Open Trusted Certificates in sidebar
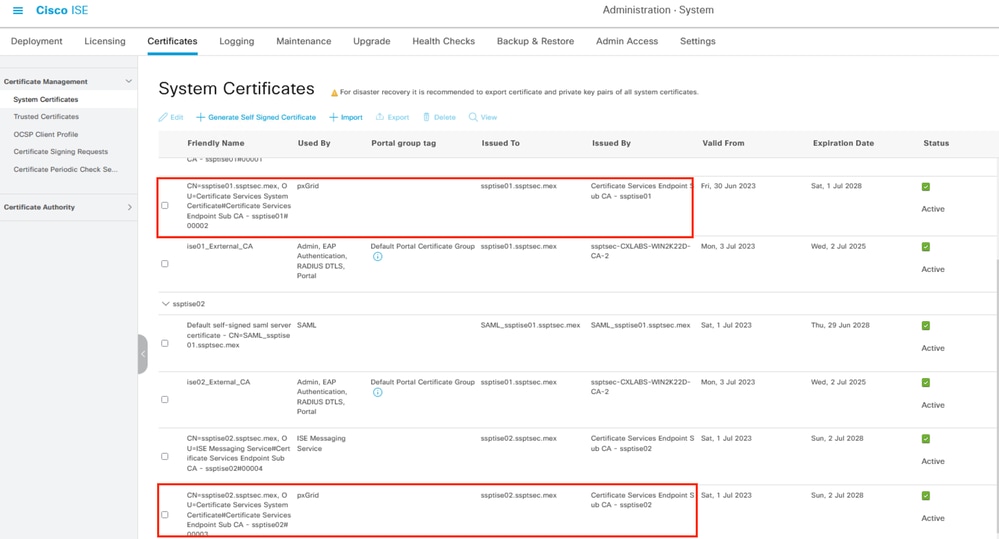 coord(46,117)
